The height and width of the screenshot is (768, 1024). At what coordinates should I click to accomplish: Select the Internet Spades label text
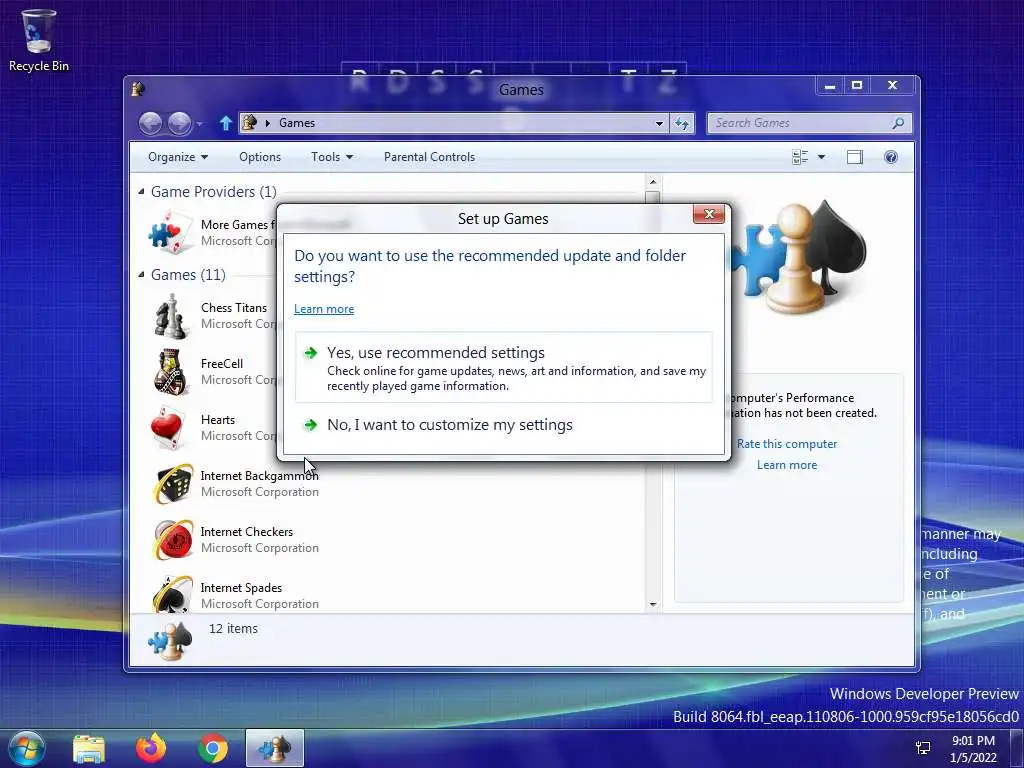coord(241,588)
